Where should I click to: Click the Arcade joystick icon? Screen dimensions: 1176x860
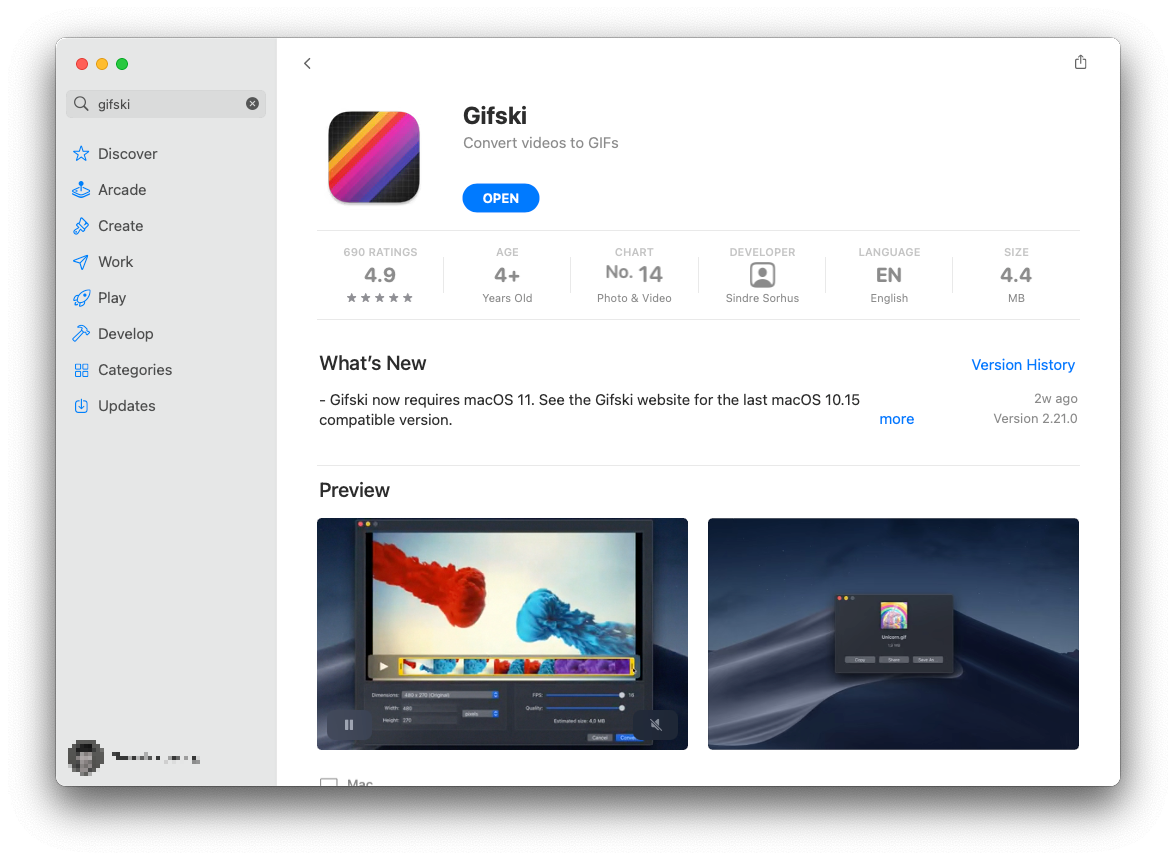(81, 190)
